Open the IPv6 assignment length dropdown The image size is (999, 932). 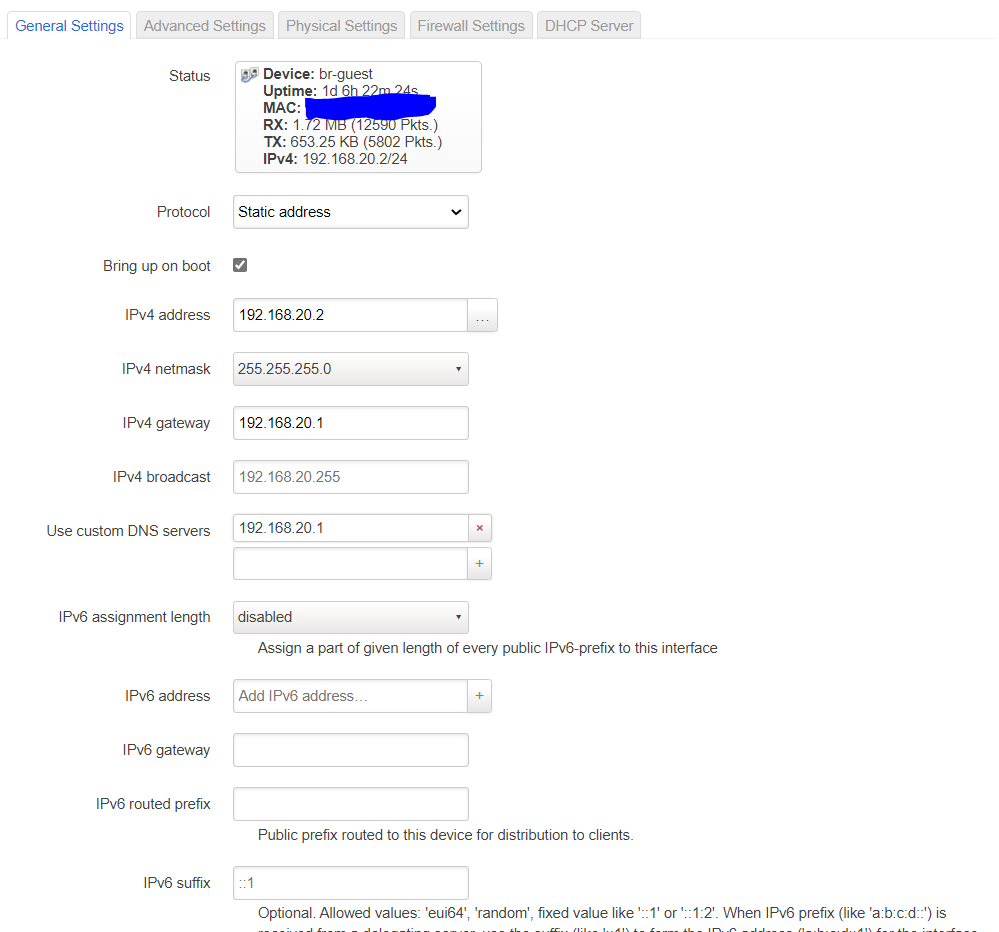(x=350, y=617)
